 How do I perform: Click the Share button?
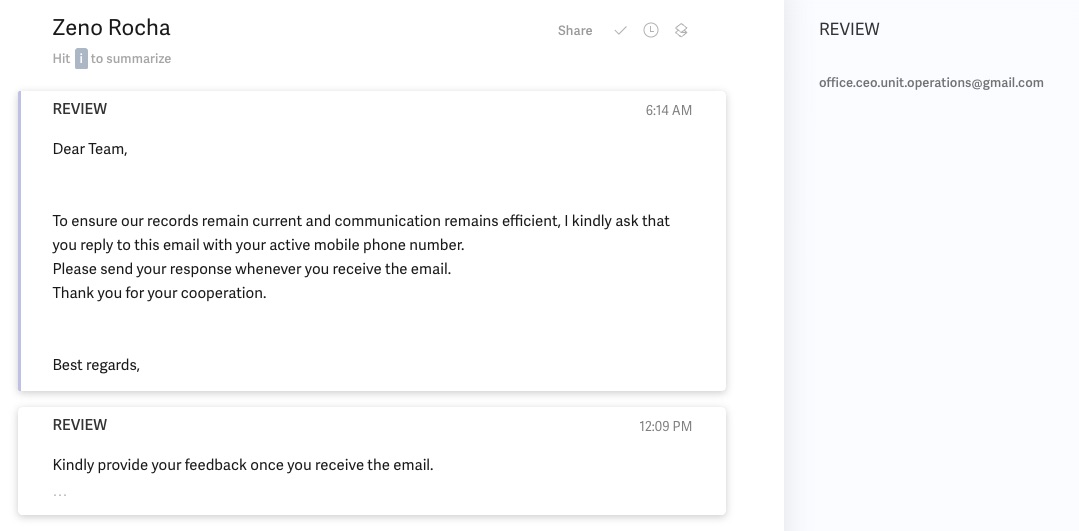(x=575, y=31)
